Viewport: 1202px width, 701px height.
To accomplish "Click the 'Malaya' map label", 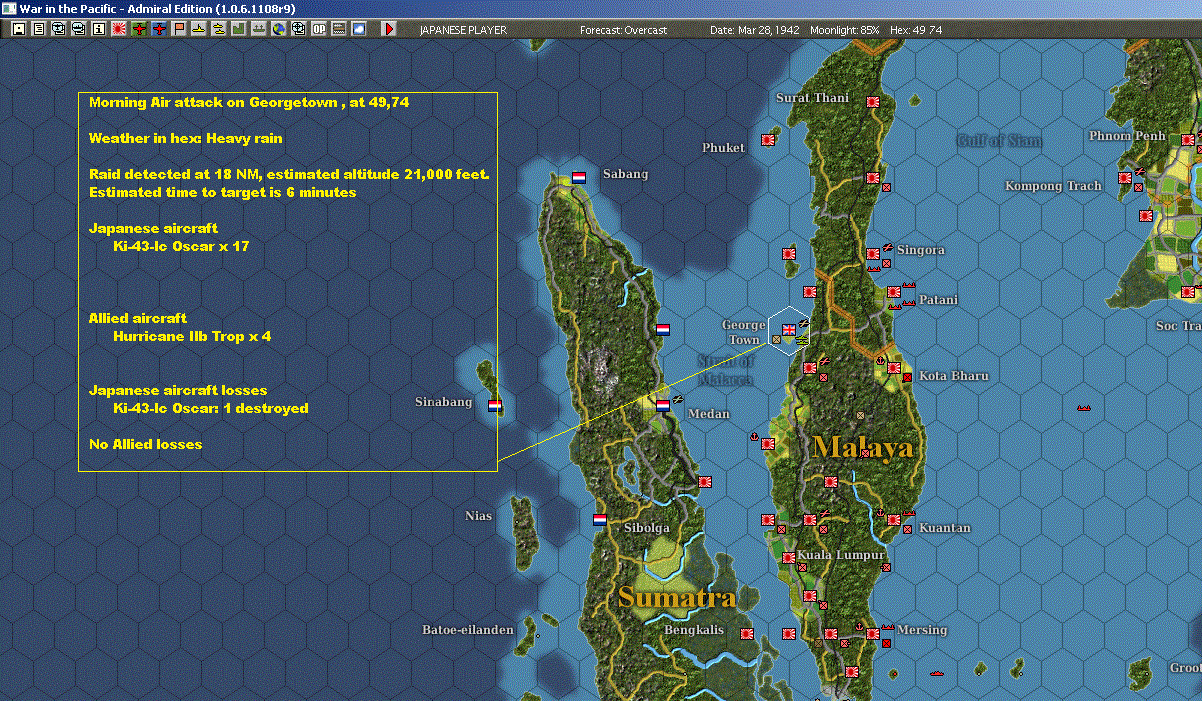I will click(x=864, y=447).
